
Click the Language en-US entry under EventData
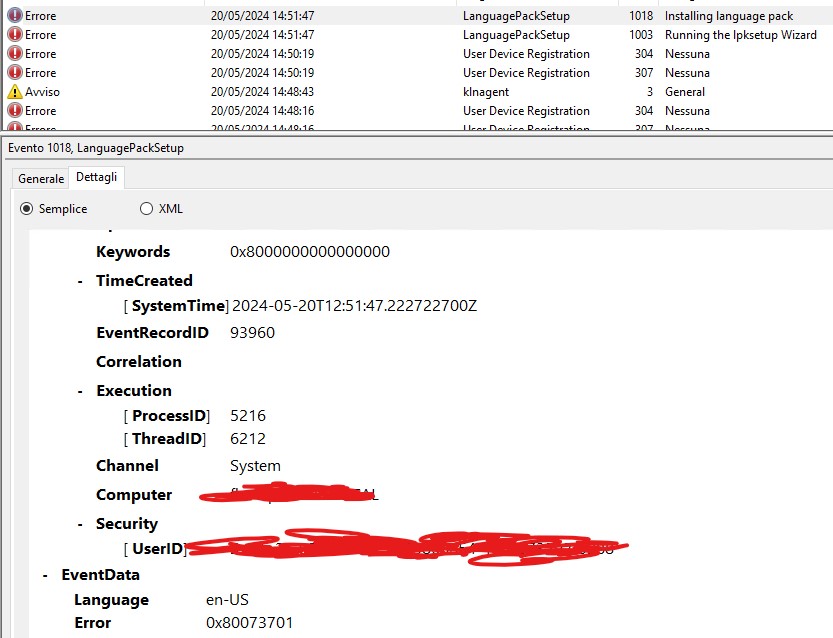(x=227, y=599)
